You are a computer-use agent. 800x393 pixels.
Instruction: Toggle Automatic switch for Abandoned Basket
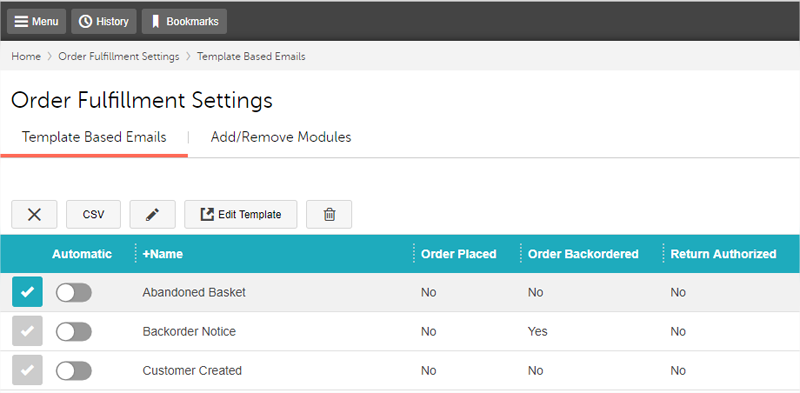(x=73, y=293)
